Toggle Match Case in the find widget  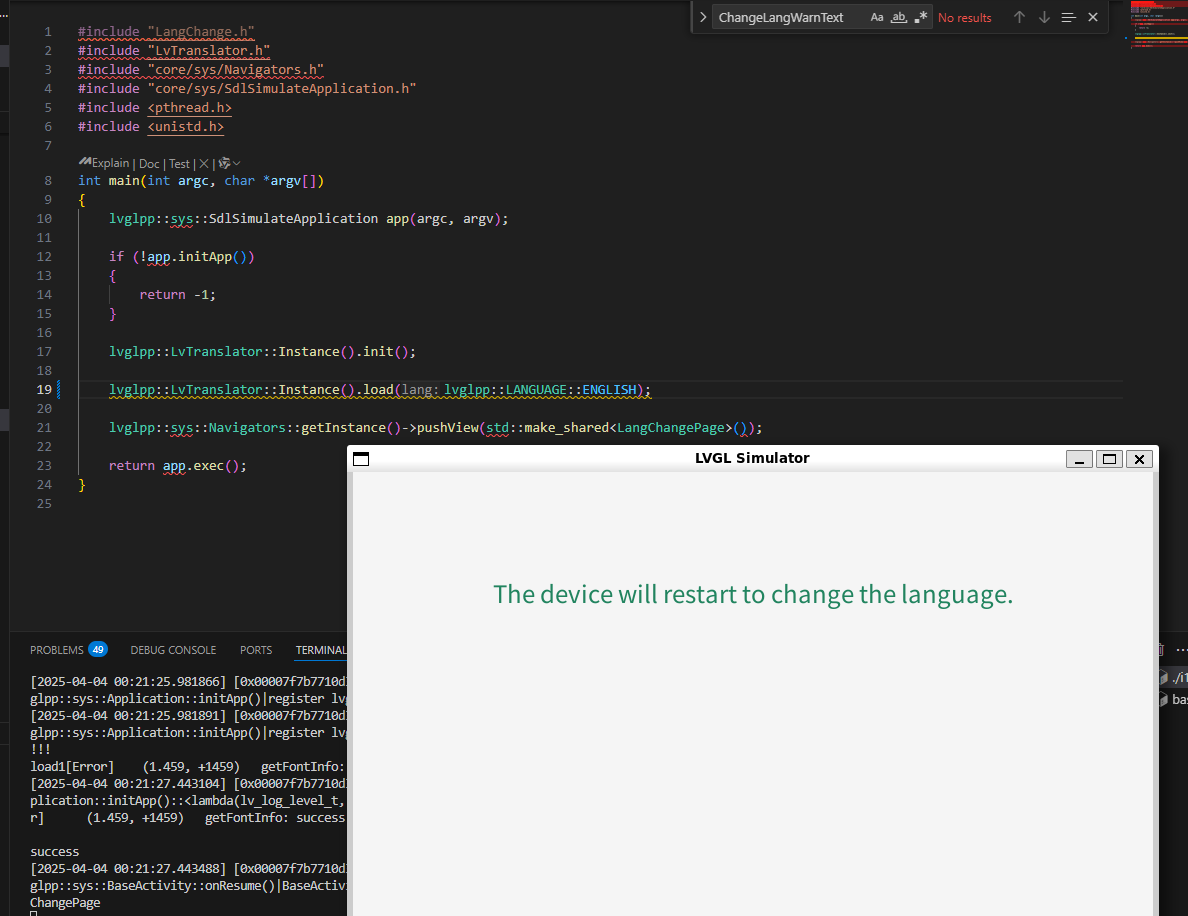877,17
